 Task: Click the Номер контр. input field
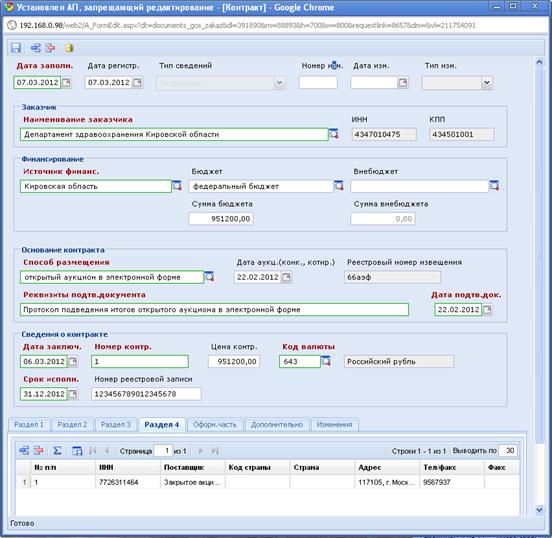click(140, 361)
